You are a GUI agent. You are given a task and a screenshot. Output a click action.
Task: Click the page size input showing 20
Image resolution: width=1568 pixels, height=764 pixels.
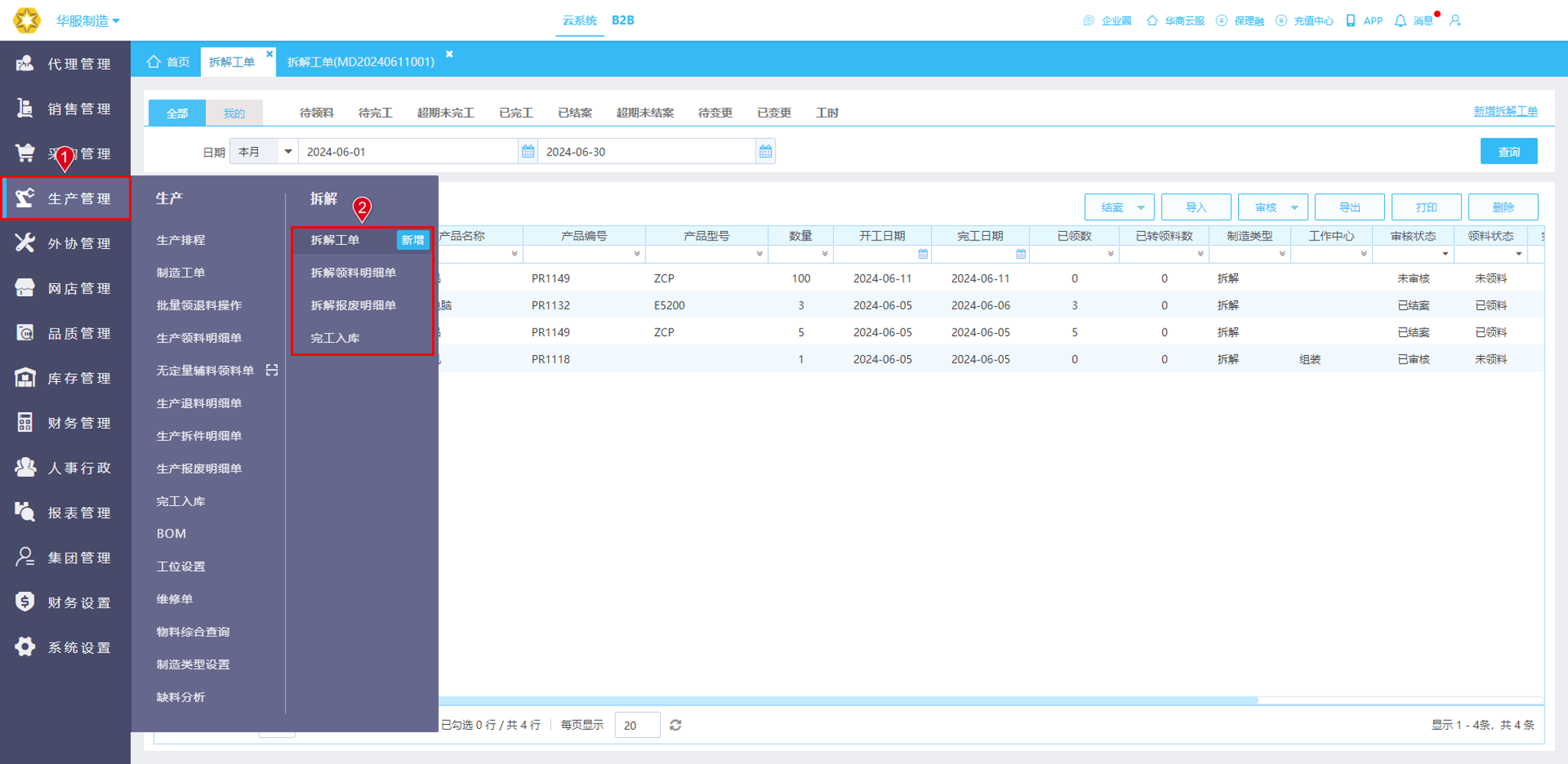point(637,725)
